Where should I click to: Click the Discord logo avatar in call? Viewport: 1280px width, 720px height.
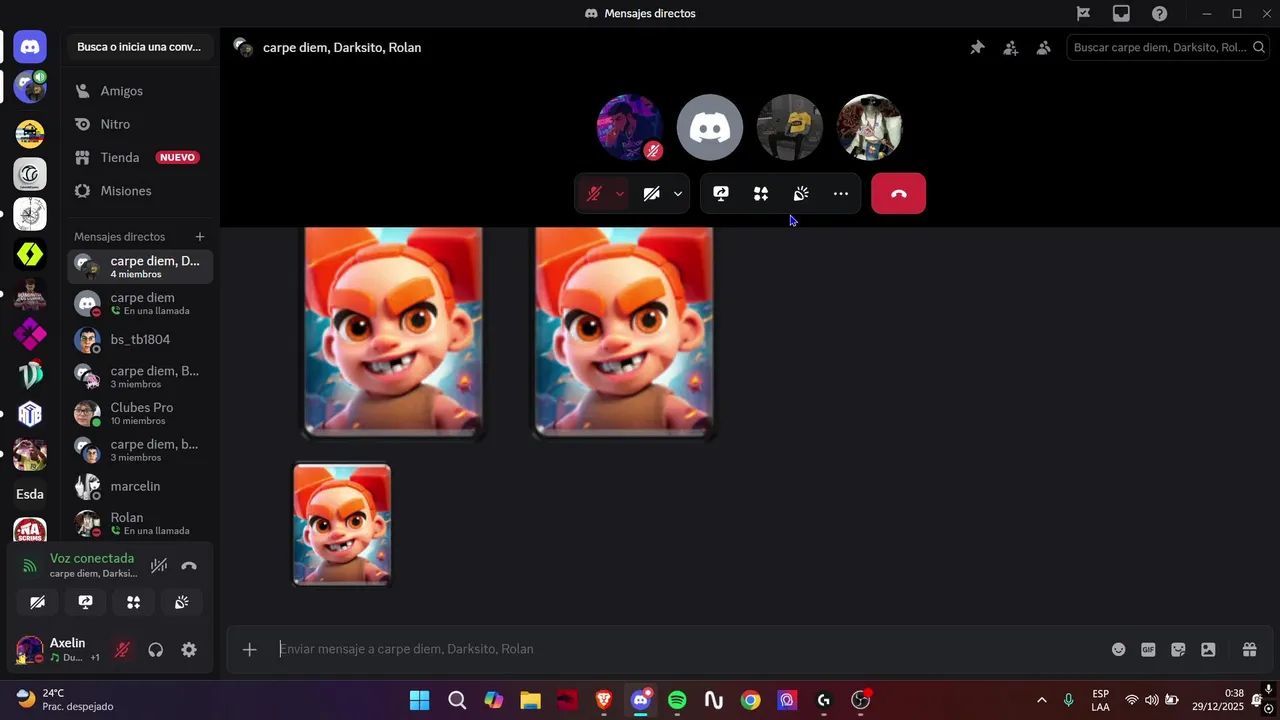click(710, 127)
